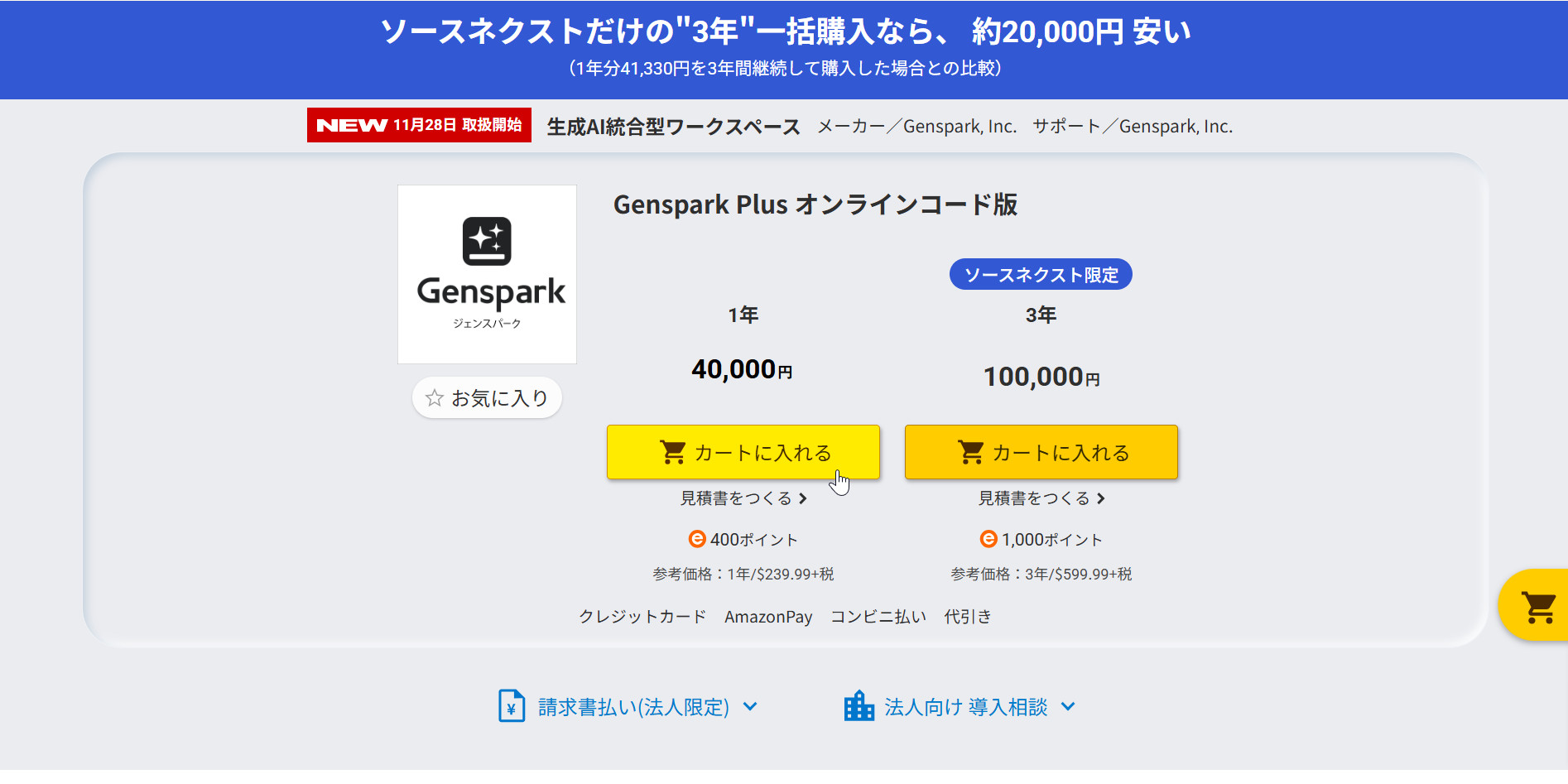The height and width of the screenshot is (784, 1568).
Task: Click the orange point icon beside 400ポイント
Action: tap(697, 539)
